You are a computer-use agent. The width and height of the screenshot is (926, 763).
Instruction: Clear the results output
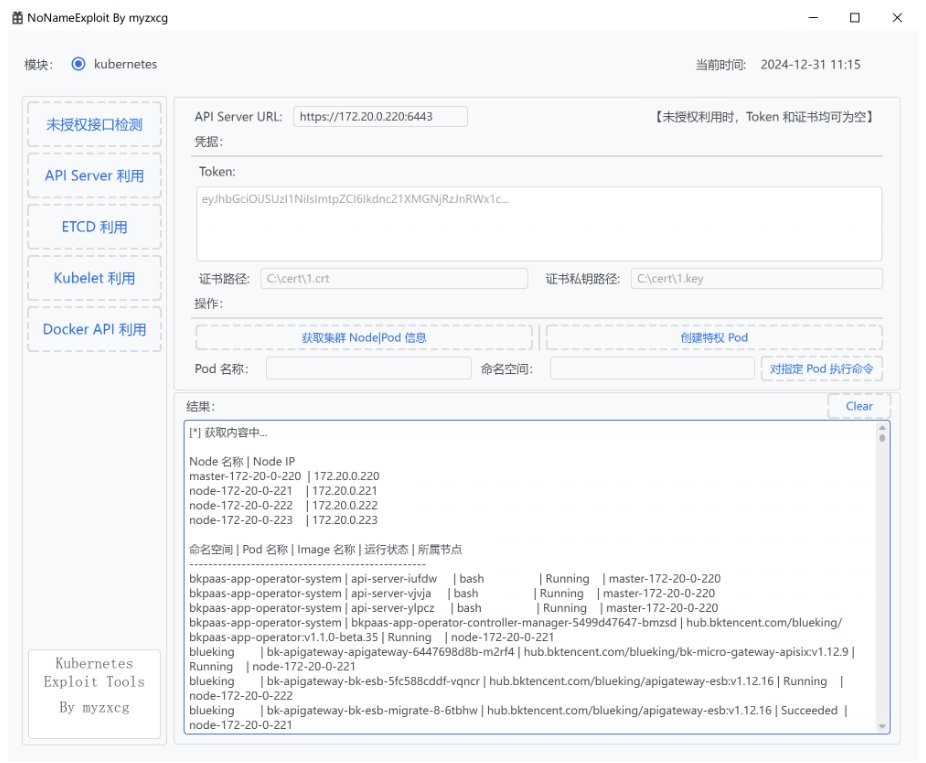[859, 406]
